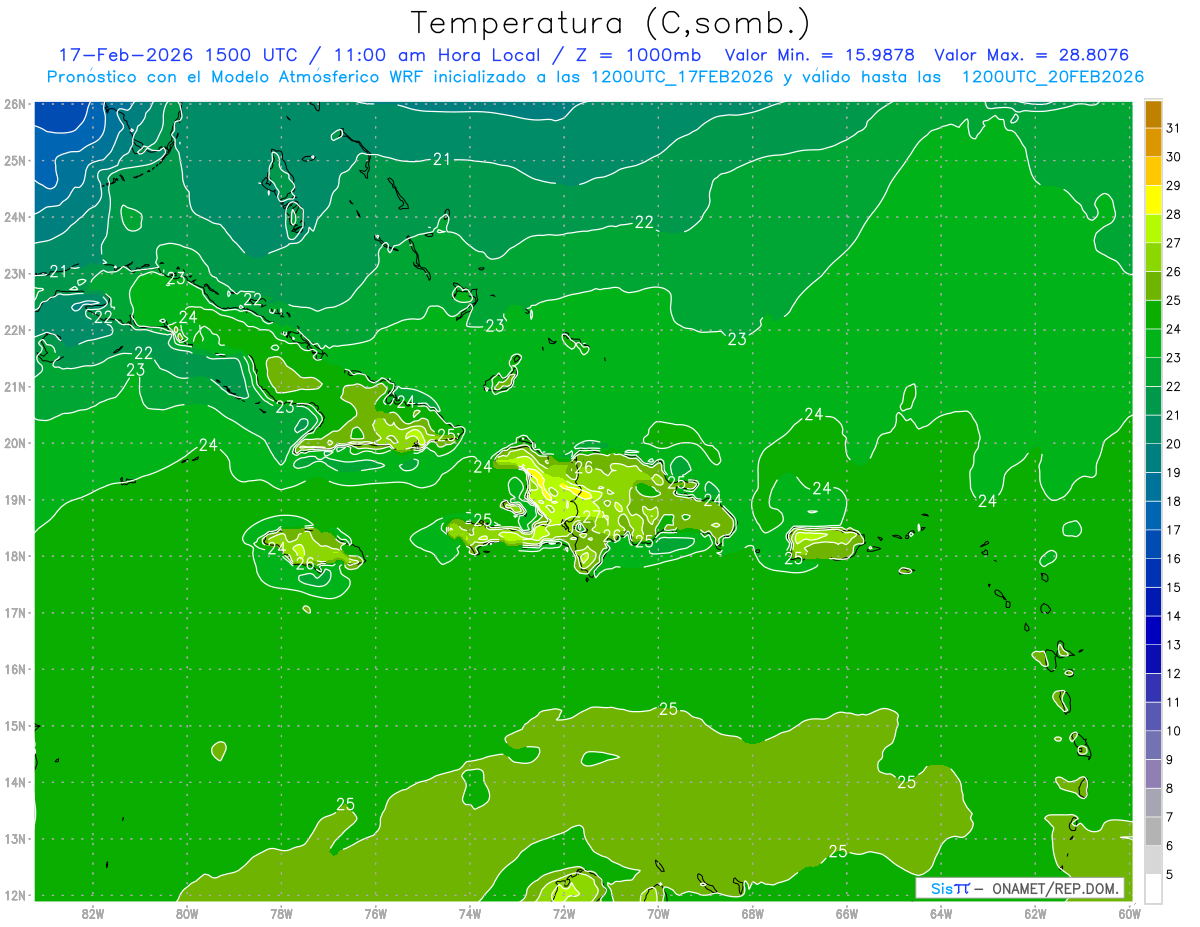Click the "20" label on the color scale

point(1173,444)
